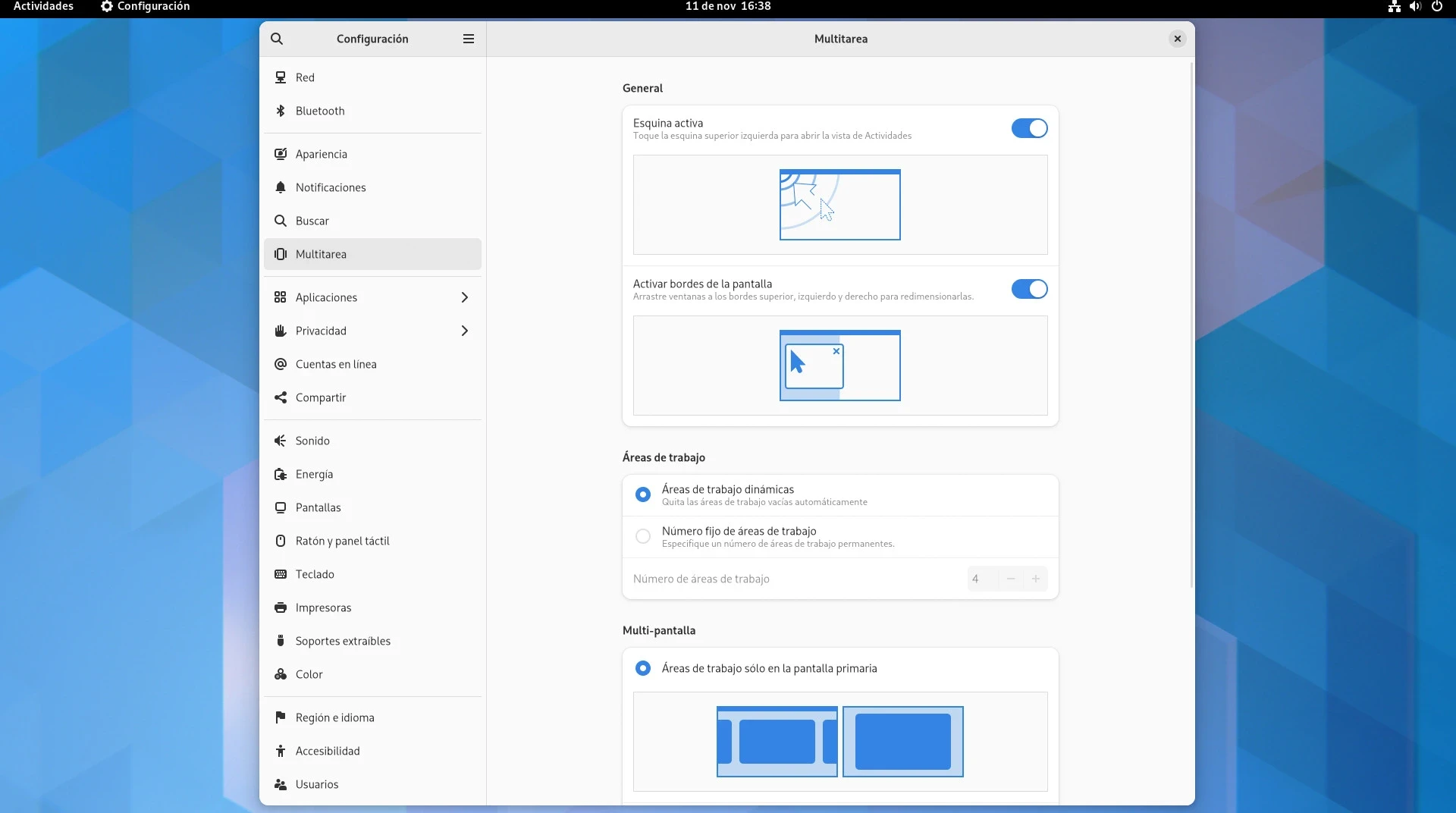Turn off Activar bordes de la pantalla

point(1029,289)
